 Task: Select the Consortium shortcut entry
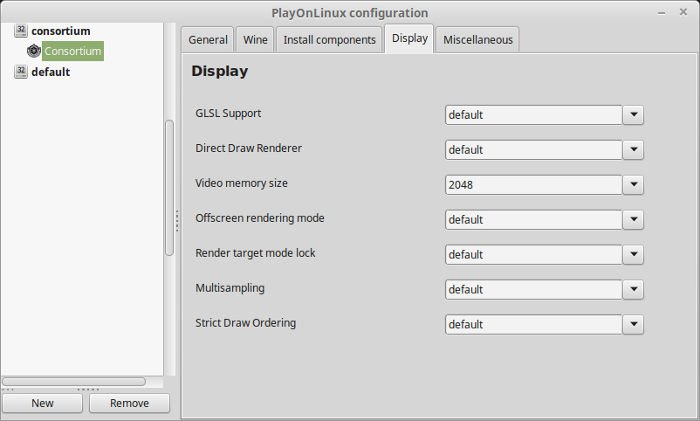(x=73, y=51)
